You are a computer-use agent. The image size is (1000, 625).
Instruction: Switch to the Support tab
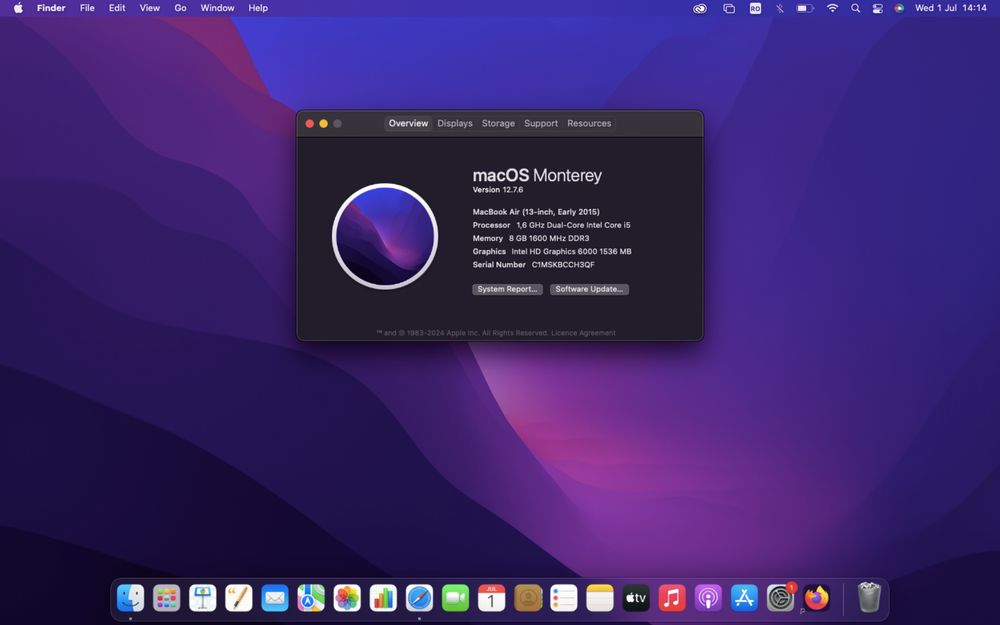pos(541,124)
